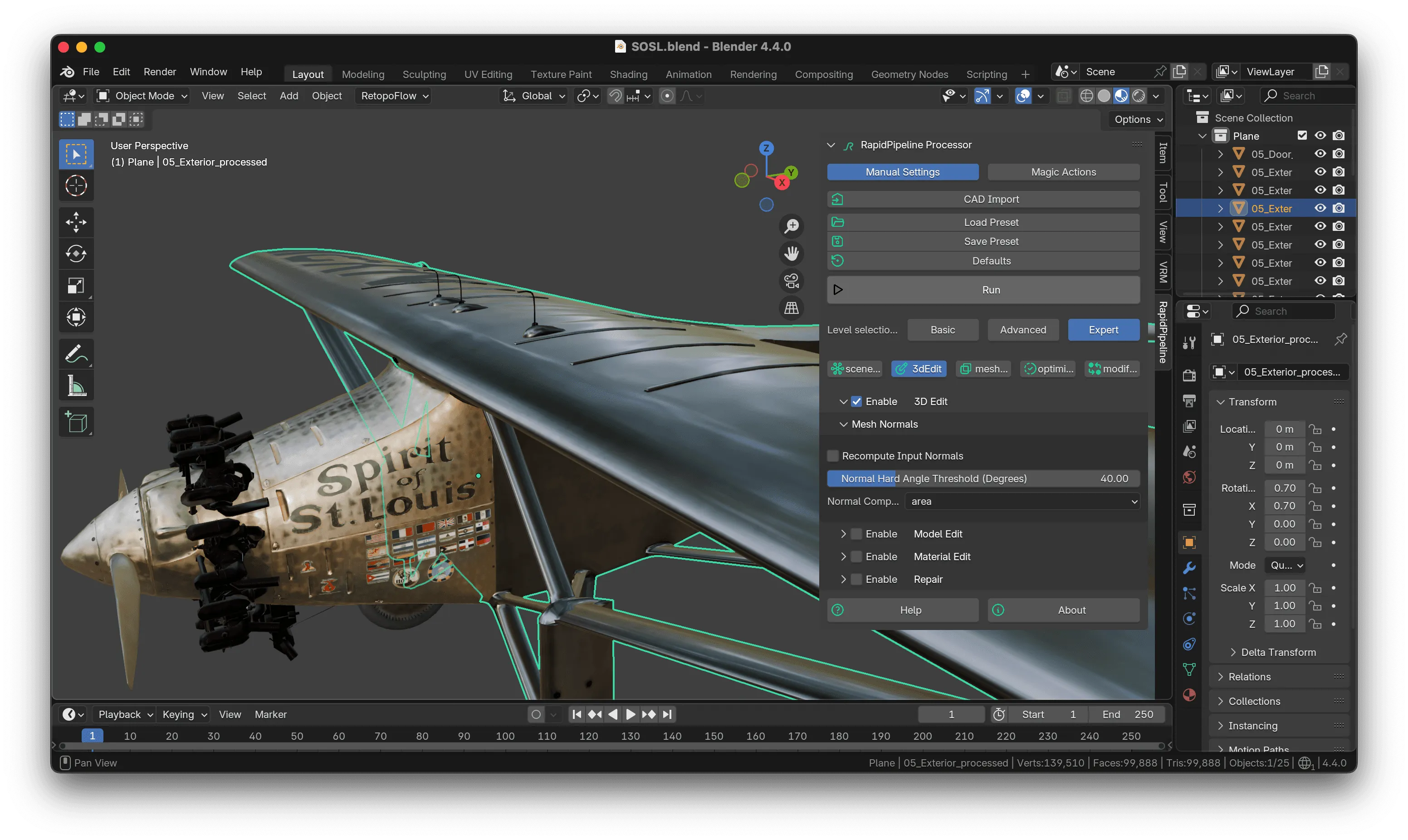Expand the Delta Transform section
The height and width of the screenshot is (840, 1408).
pyautogui.click(x=1278, y=652)
